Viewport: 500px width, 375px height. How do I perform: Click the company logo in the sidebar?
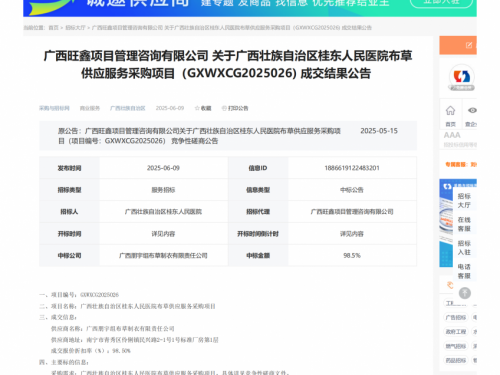pyautogui.click(x=462, y=77)
